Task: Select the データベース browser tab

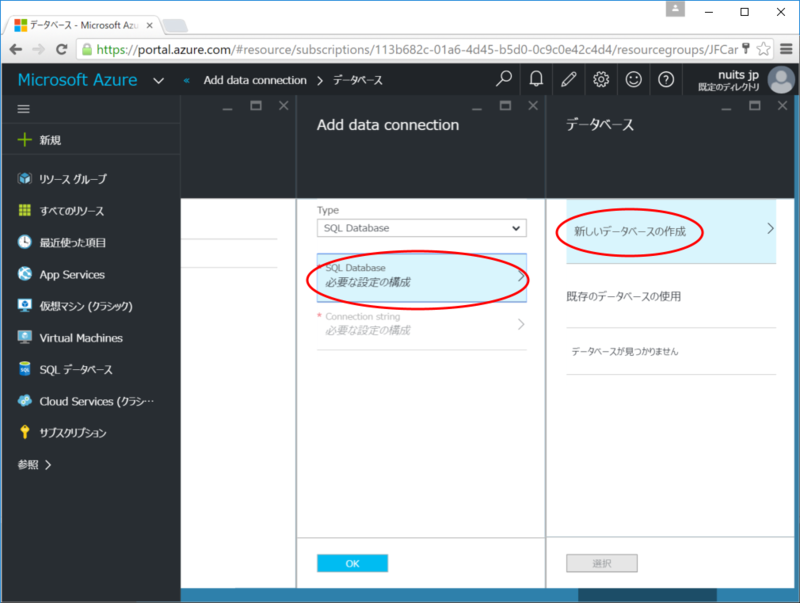Action: pos(83,25)
